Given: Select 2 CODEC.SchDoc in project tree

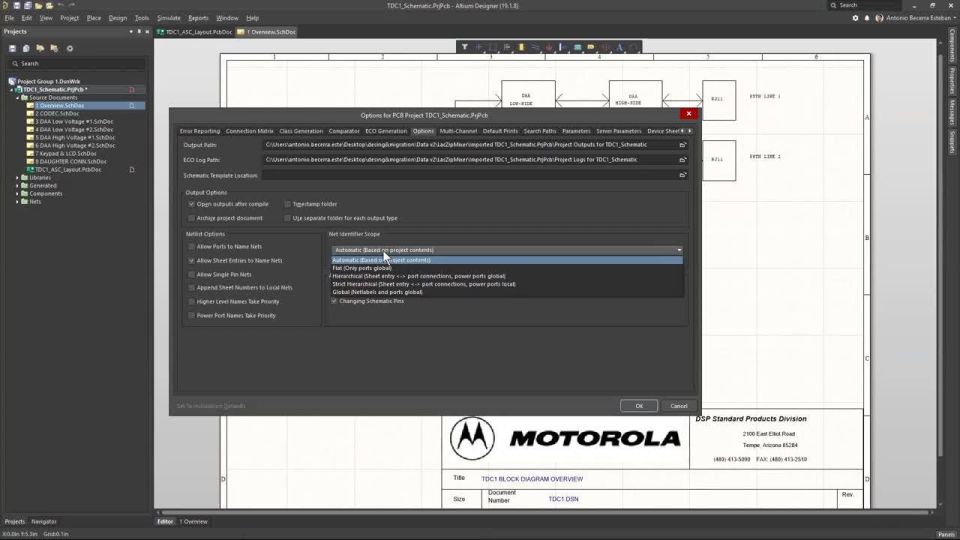Looking at the screenshot, I should tap(57, 114).
